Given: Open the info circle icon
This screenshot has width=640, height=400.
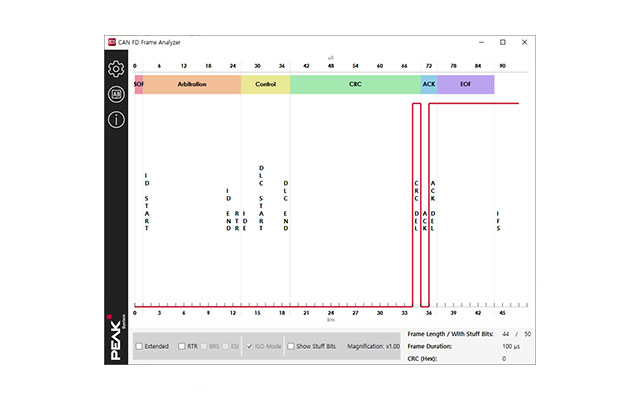Looking at the screenshot, I should pyautogui.click(x=116, y=120).
